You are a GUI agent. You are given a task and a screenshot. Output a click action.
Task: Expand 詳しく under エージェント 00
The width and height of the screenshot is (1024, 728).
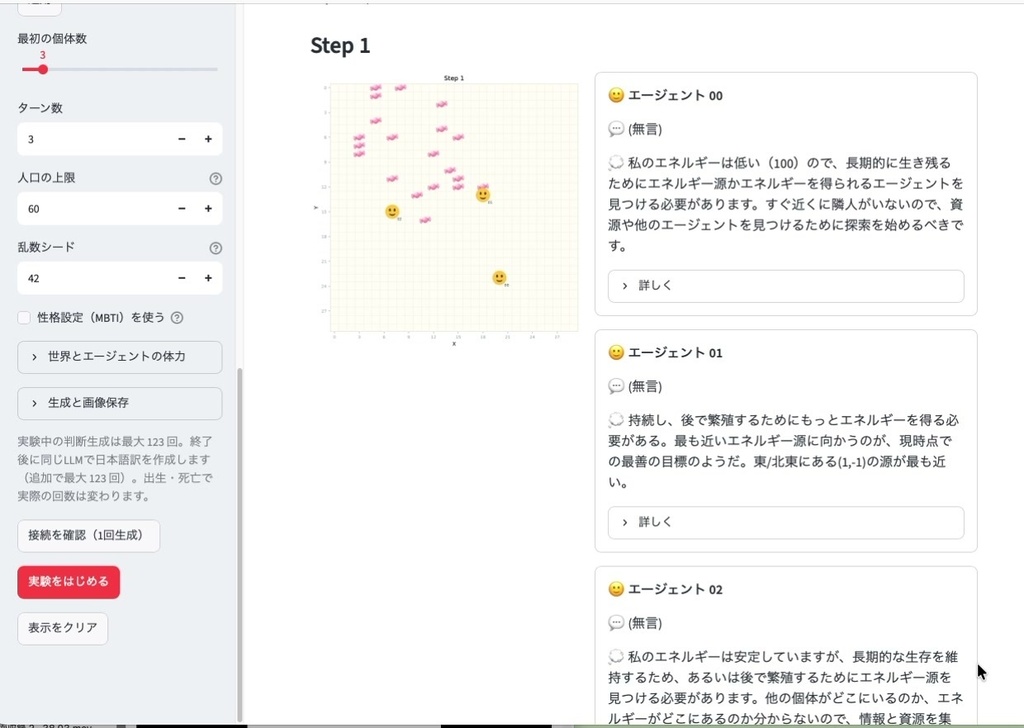[x=786, y=286]
